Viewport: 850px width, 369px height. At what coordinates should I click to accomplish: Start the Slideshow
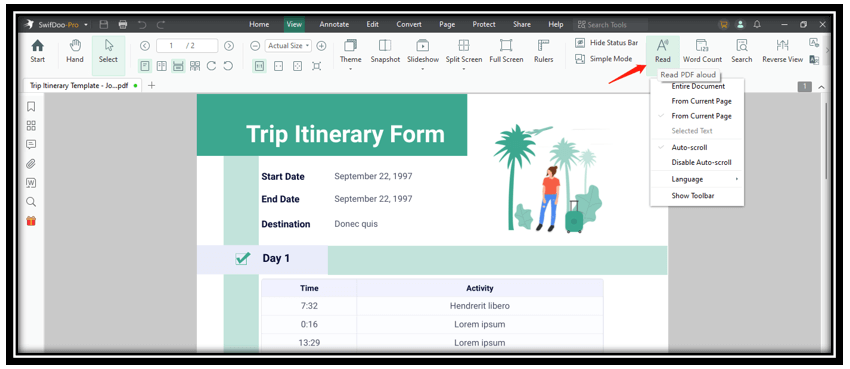click(x=423, y=51)
